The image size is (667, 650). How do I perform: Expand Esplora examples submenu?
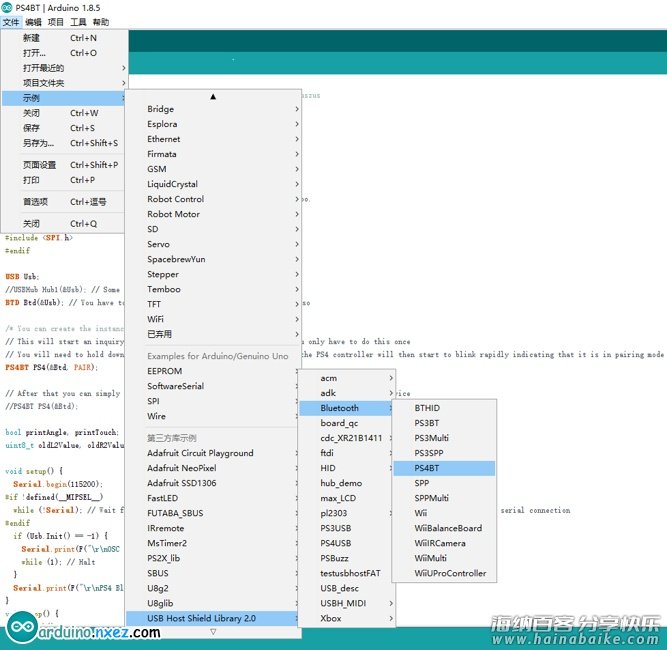(214, 124)
